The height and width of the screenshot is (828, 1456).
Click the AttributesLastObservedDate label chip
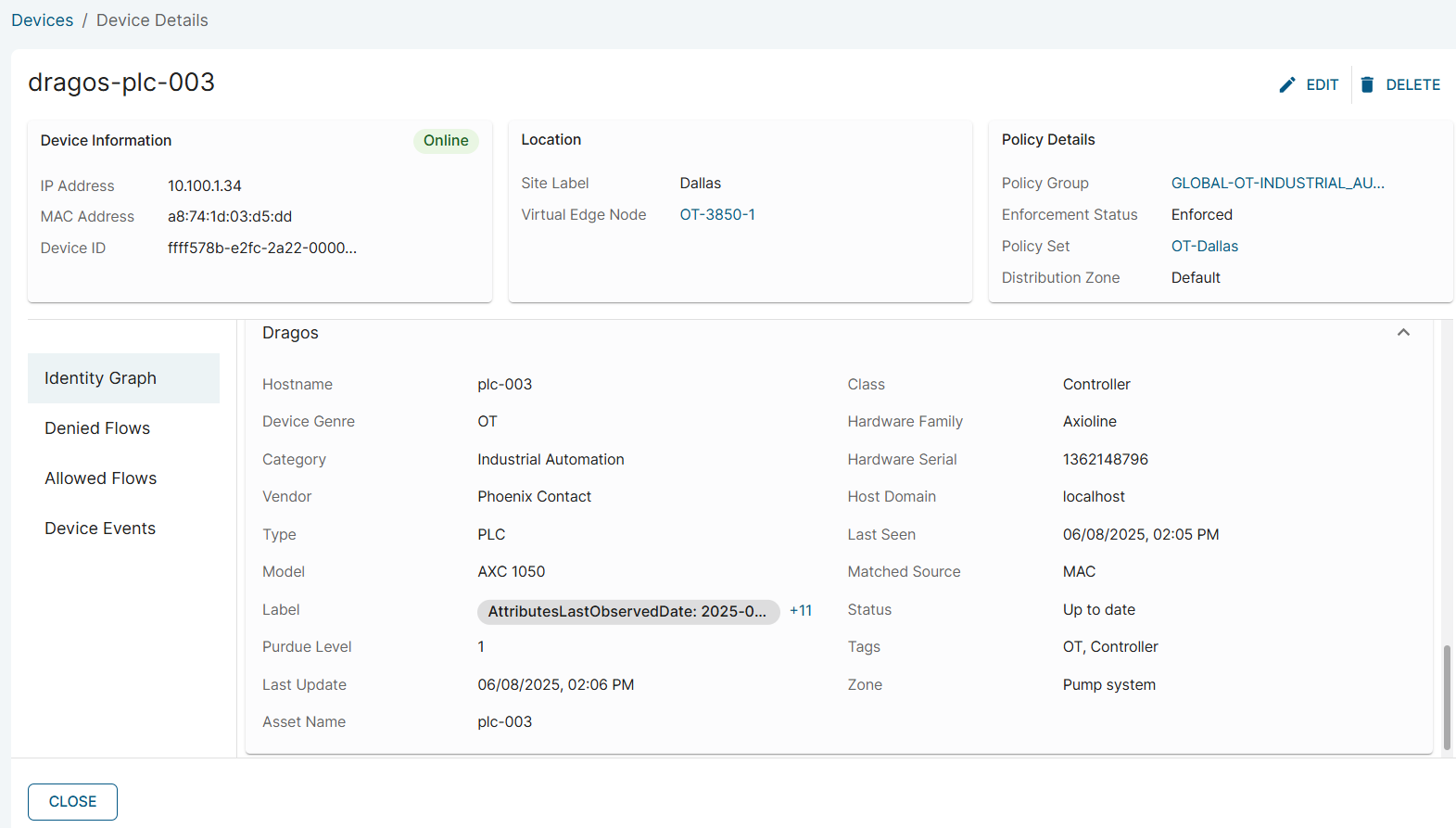[627, 612]
